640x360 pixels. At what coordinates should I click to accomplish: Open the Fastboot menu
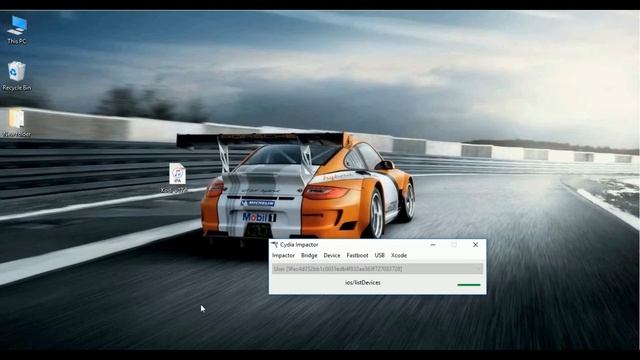(x=357, y=256)
